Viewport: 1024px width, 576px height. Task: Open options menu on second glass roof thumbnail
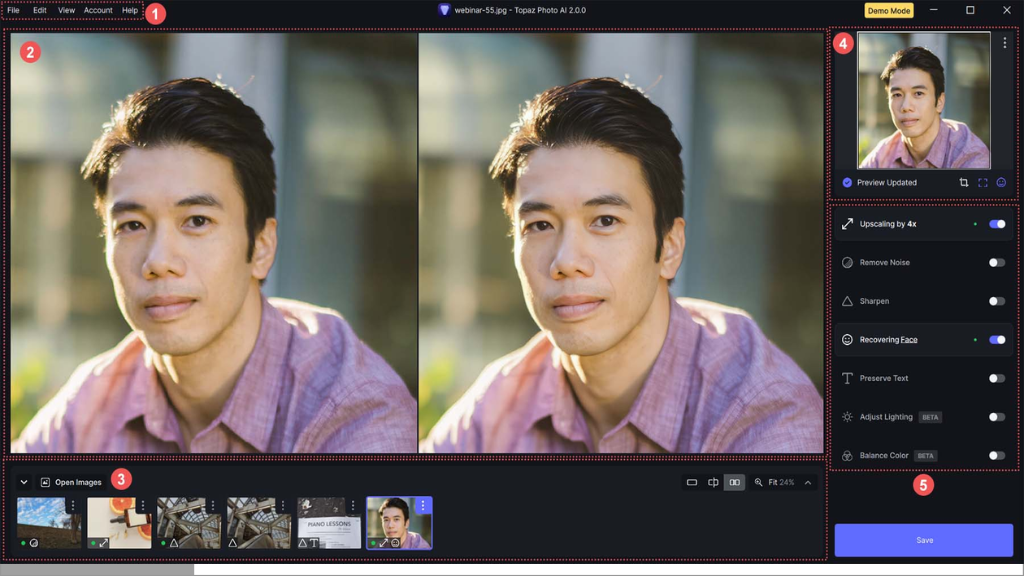pyautogui.click(x=282, y=505)
